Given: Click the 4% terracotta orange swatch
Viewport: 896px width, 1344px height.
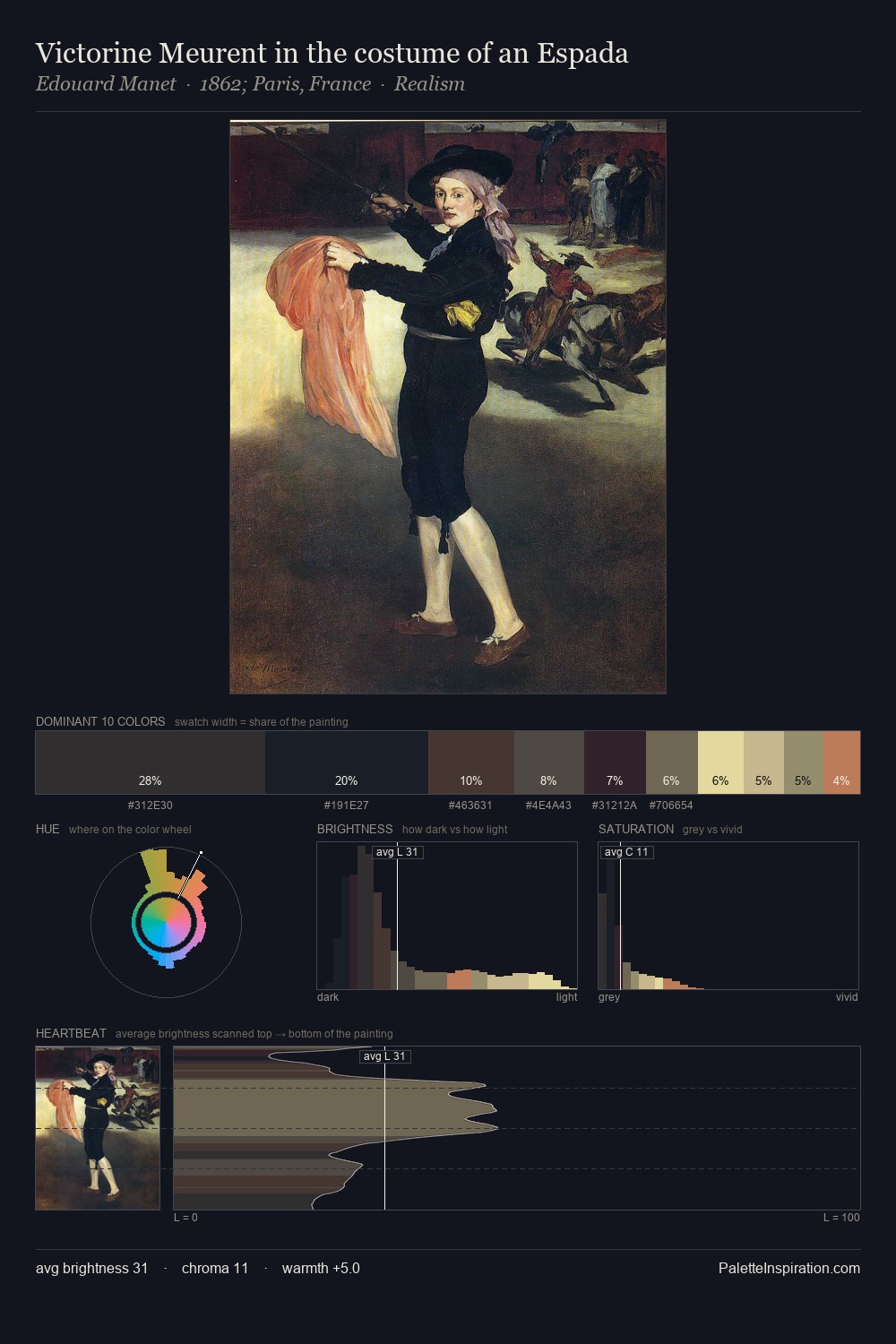Looking at the screenshot, I should pyautogui.click(x=841, y=762).
